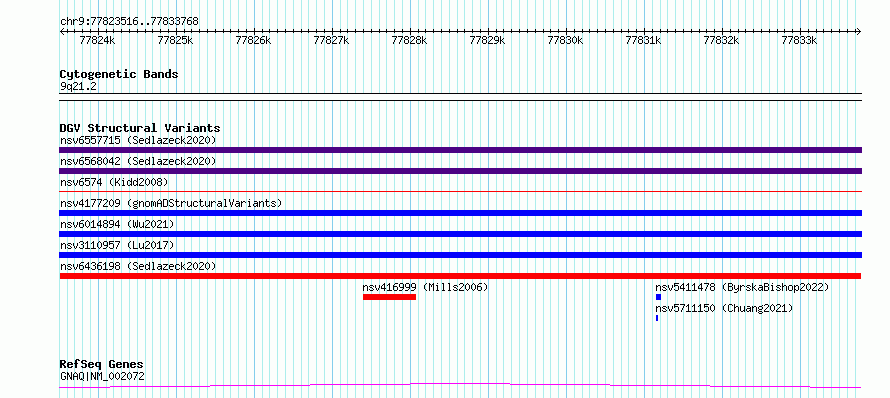Click the 77824k ruler position
The width and height of the screenshot is (890, 398).
click(98, 41)
